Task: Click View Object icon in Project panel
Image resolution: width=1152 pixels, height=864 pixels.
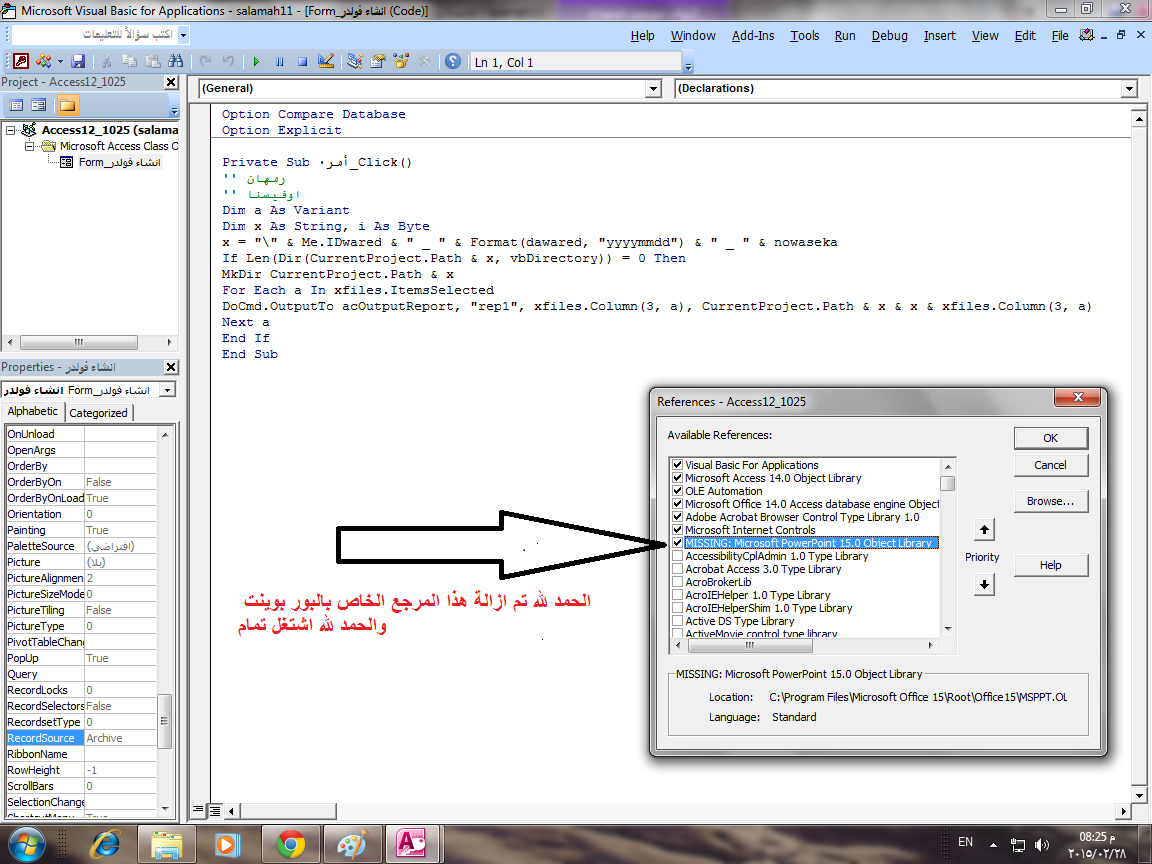Action: click(39, 105)
